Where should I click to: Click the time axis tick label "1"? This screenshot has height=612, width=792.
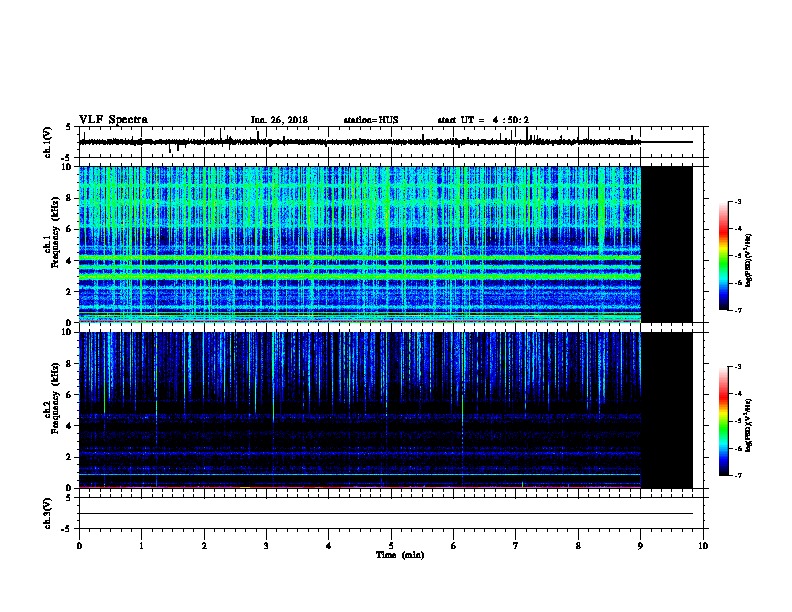pos(141,545)
